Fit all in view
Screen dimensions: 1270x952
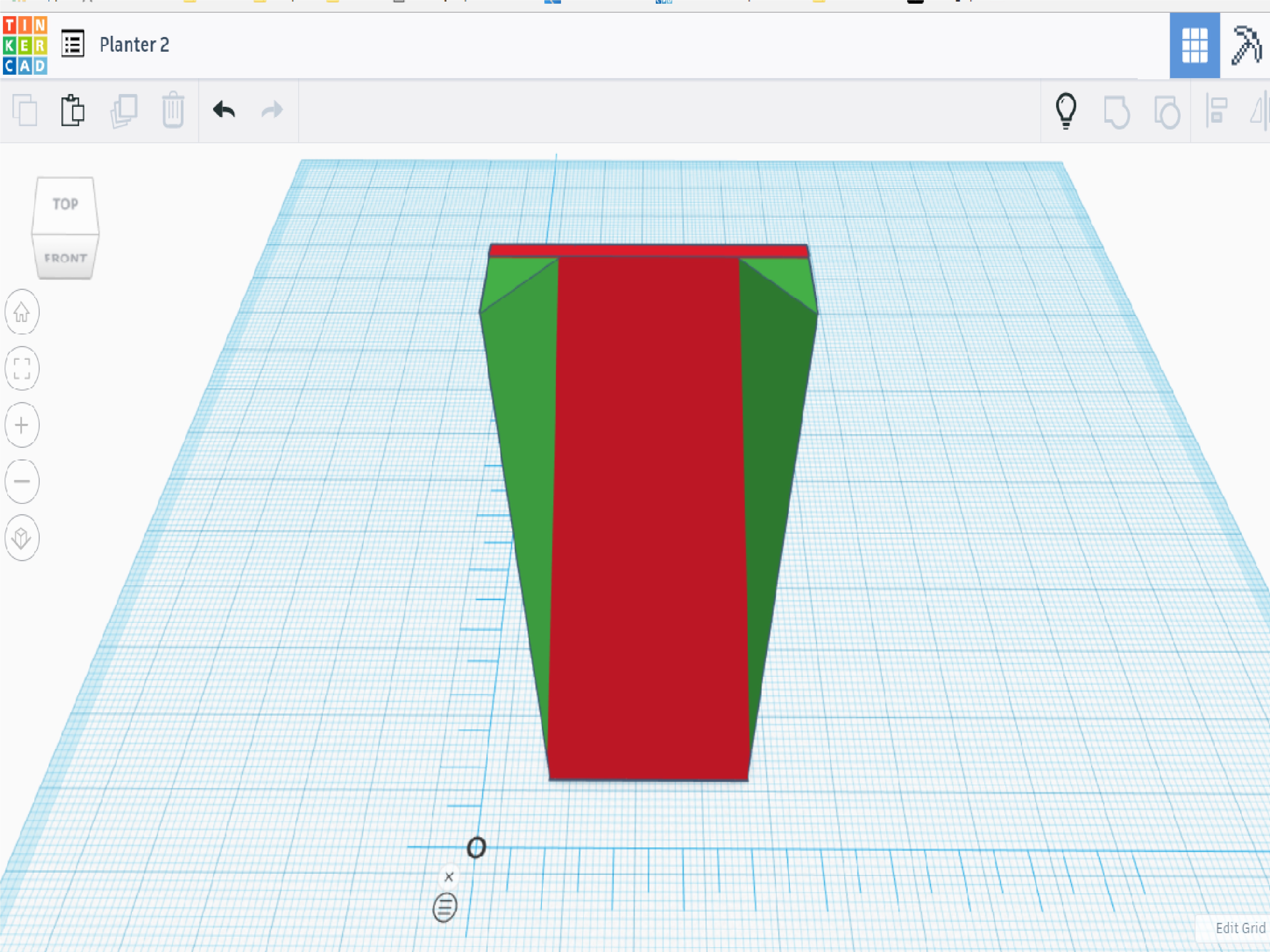[22, 369]
